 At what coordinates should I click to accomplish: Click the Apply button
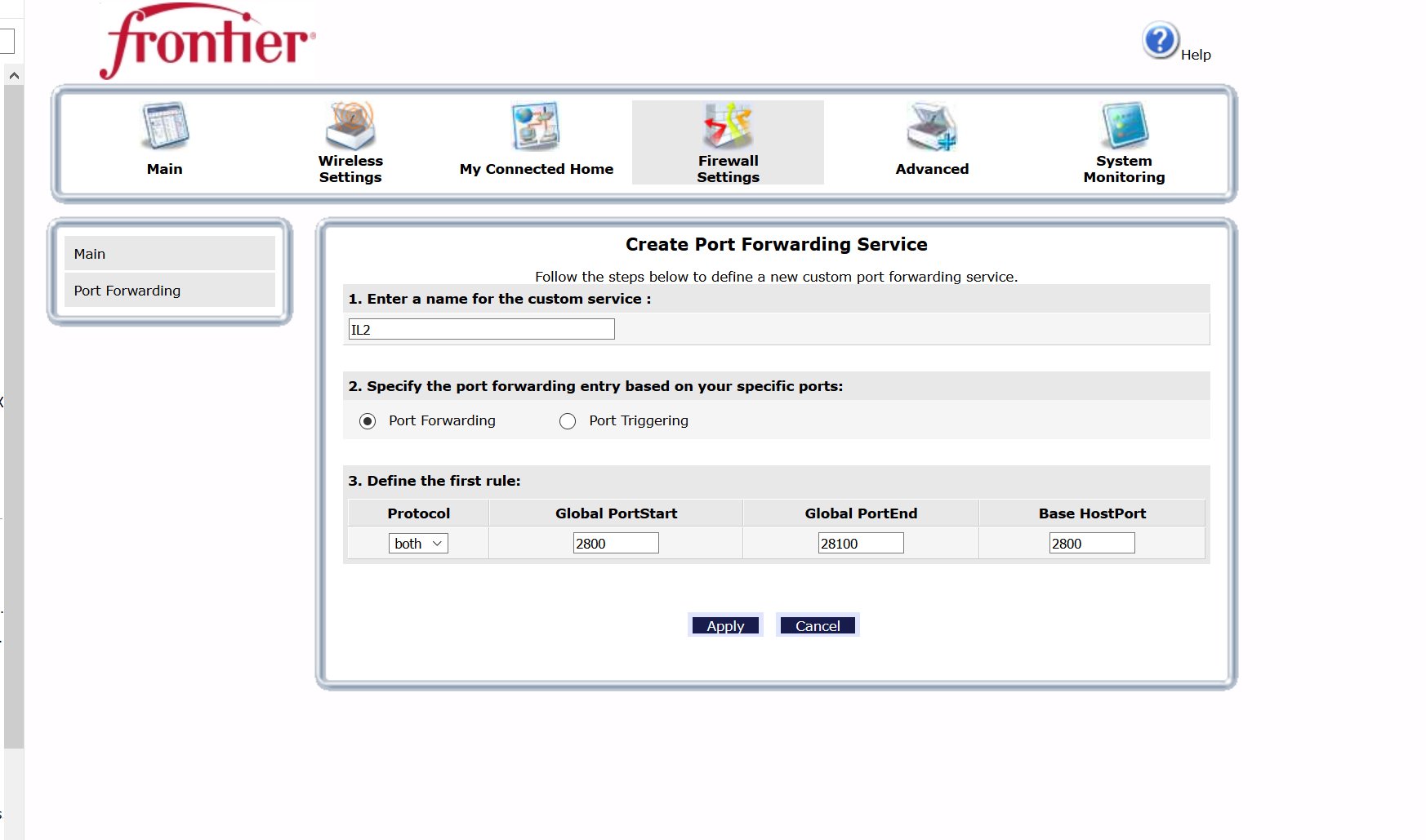click(725, 625)
